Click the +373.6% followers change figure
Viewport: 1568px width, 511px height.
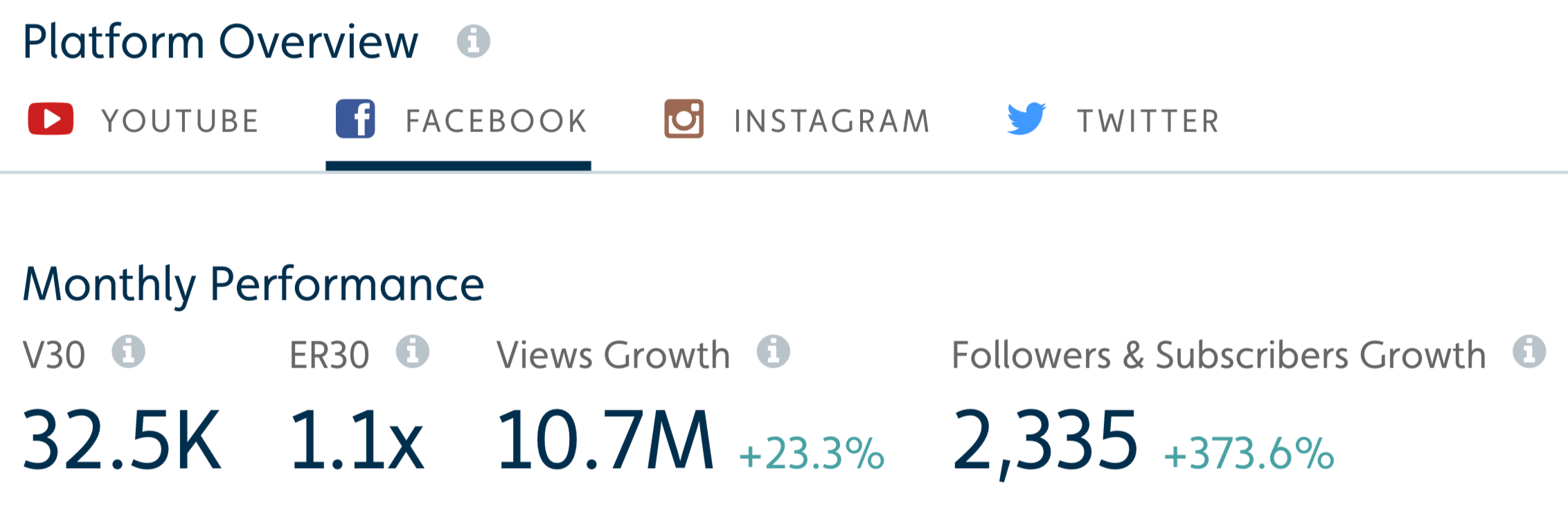click(1249, 454)
